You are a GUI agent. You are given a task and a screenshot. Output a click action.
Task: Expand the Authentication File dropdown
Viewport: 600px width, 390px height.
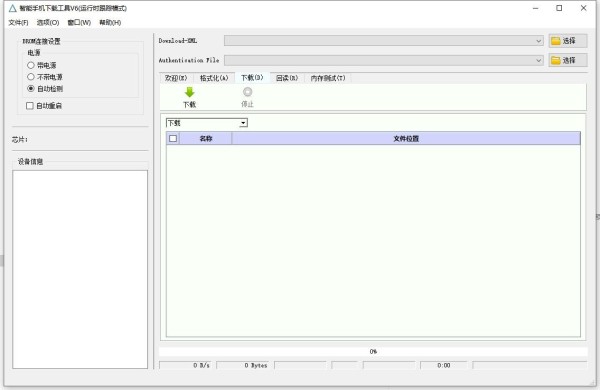[x=538, y=60]
